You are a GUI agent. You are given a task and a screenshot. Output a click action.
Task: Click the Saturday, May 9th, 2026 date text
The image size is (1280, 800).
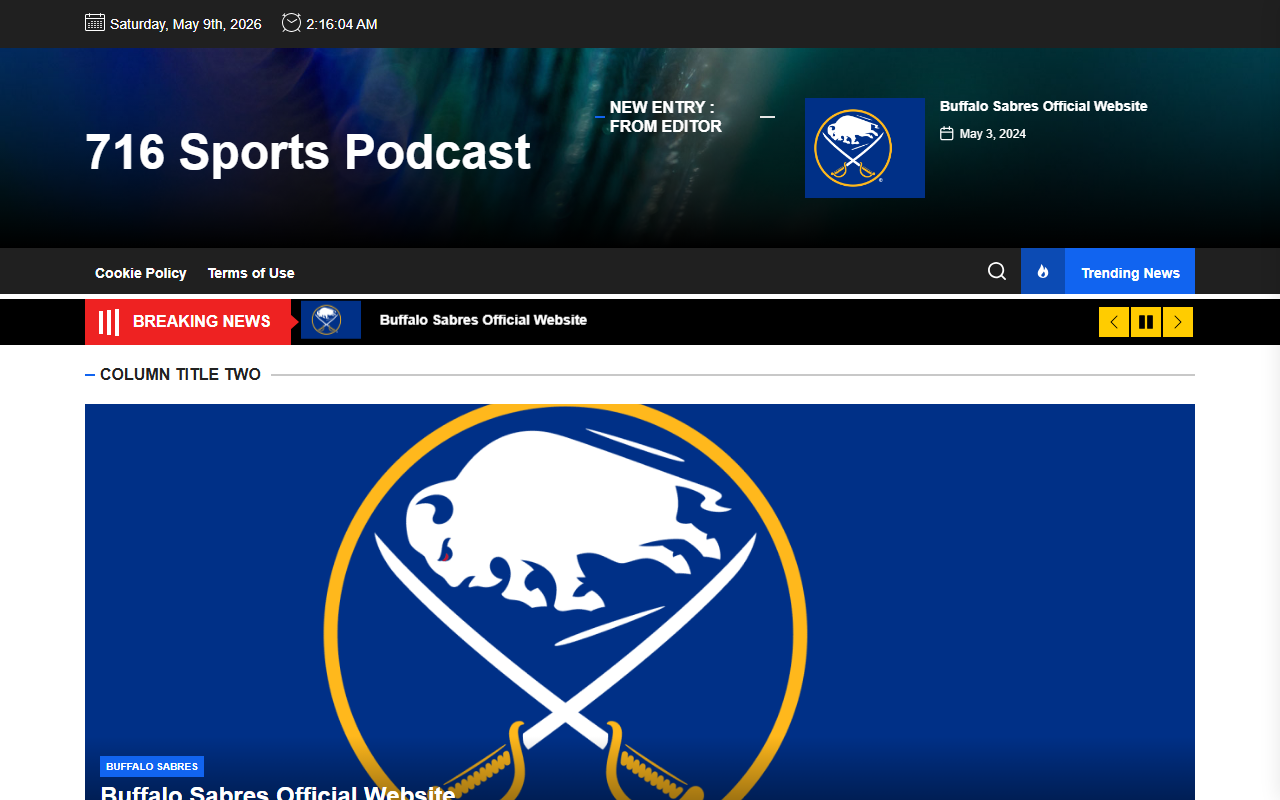click(x=186, y=24)
